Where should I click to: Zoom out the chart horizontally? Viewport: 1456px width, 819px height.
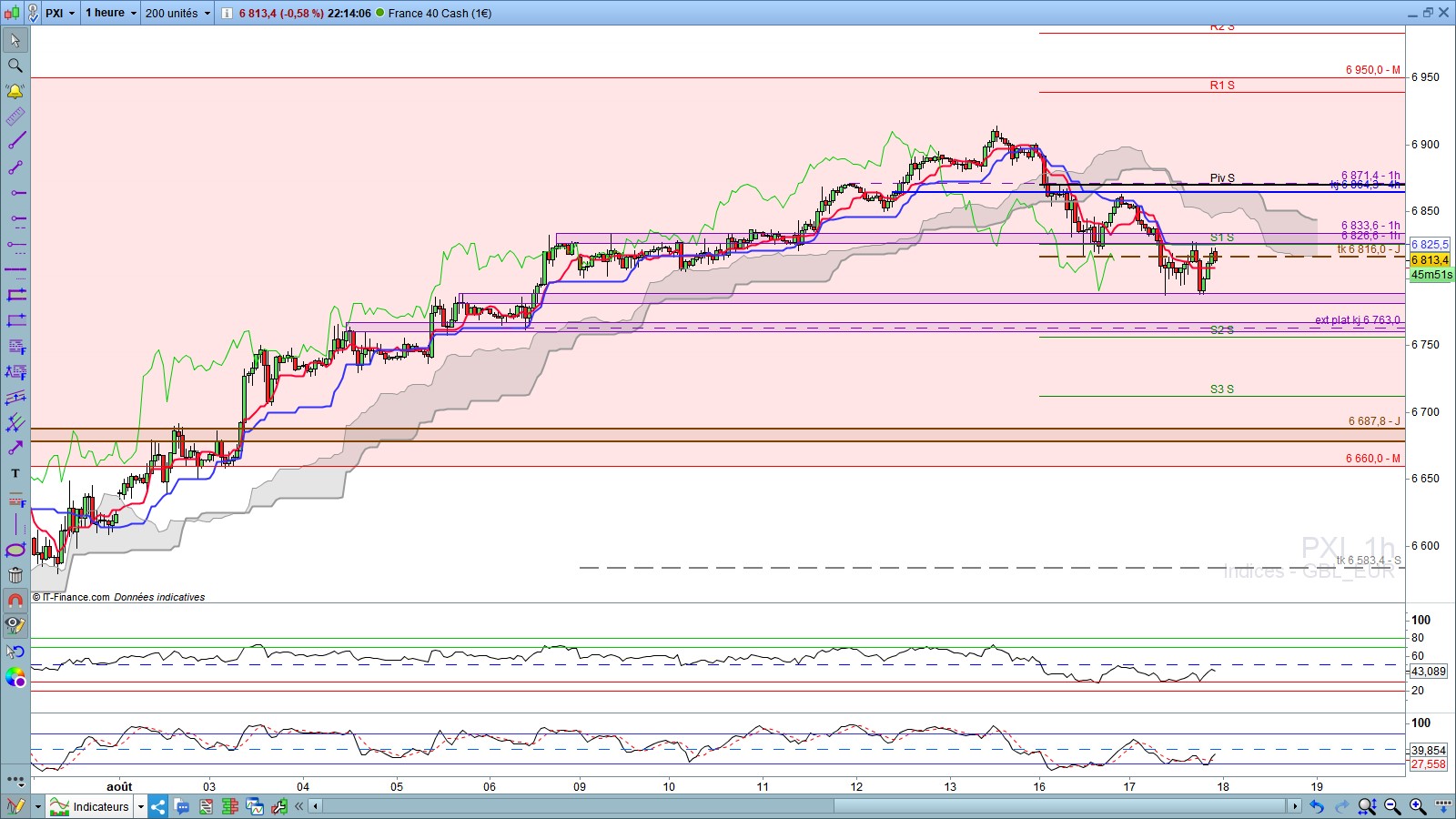1392,806
